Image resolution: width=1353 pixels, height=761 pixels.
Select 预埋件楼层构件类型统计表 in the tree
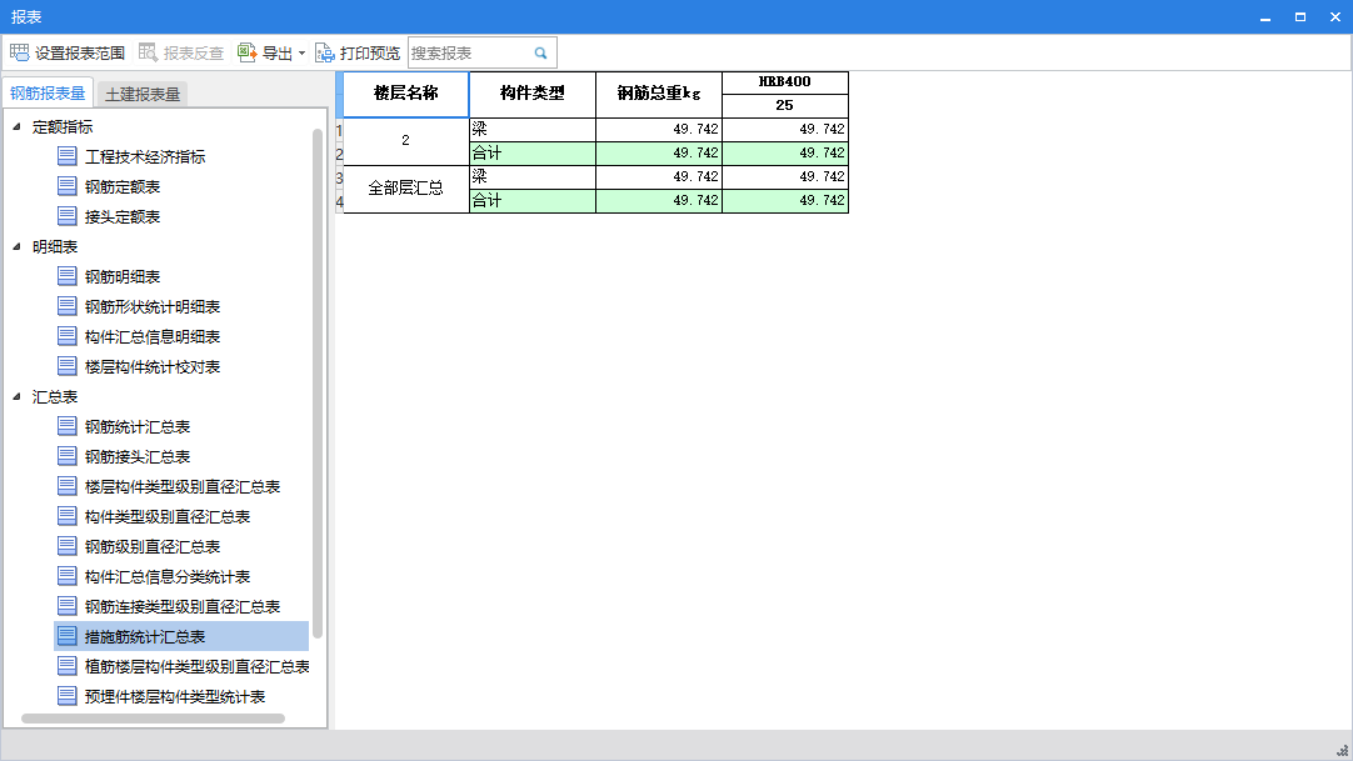click(175, 697)
